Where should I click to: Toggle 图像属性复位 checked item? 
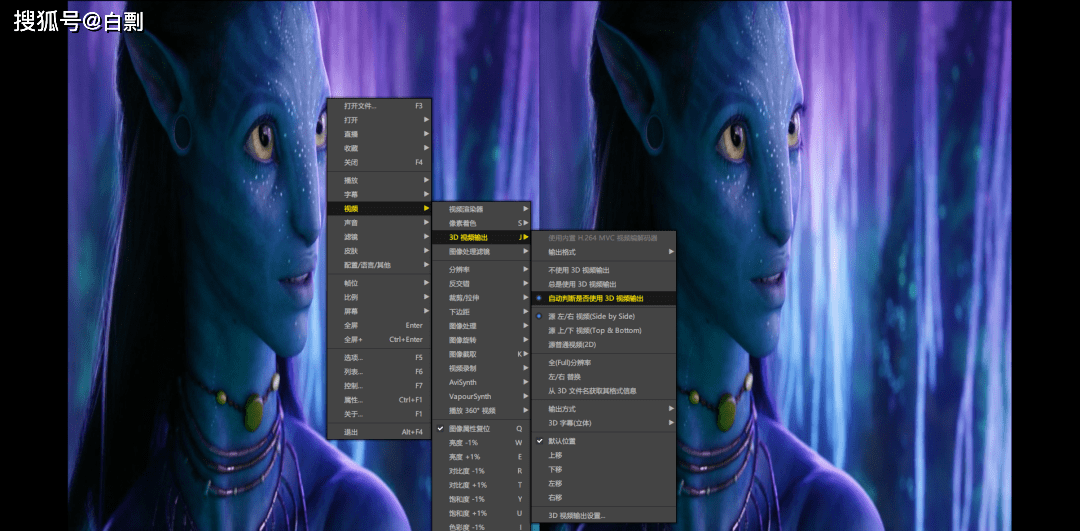pyautogui.click(x=481, y=428)
